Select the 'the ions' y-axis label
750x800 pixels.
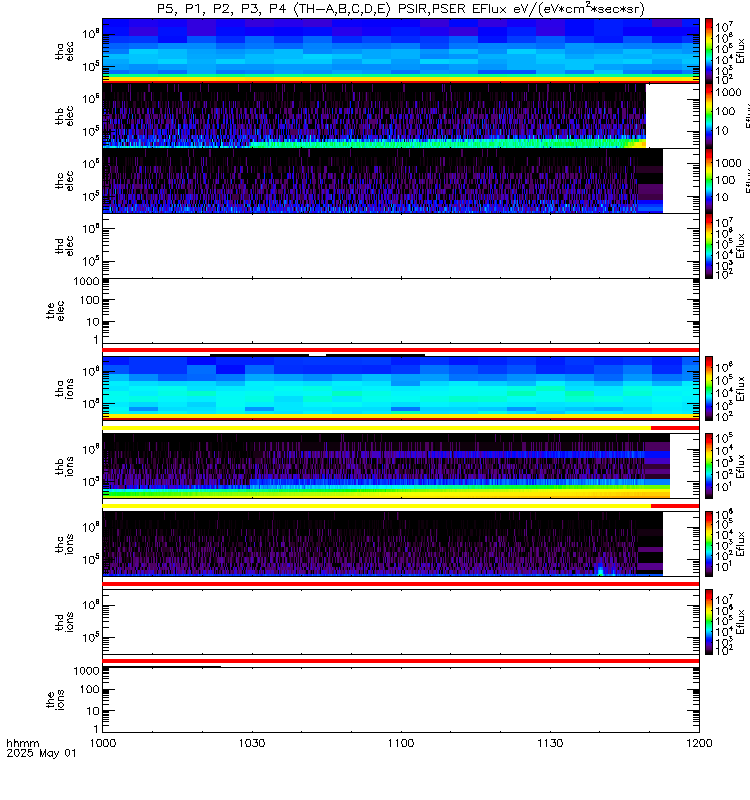[56, 700]
